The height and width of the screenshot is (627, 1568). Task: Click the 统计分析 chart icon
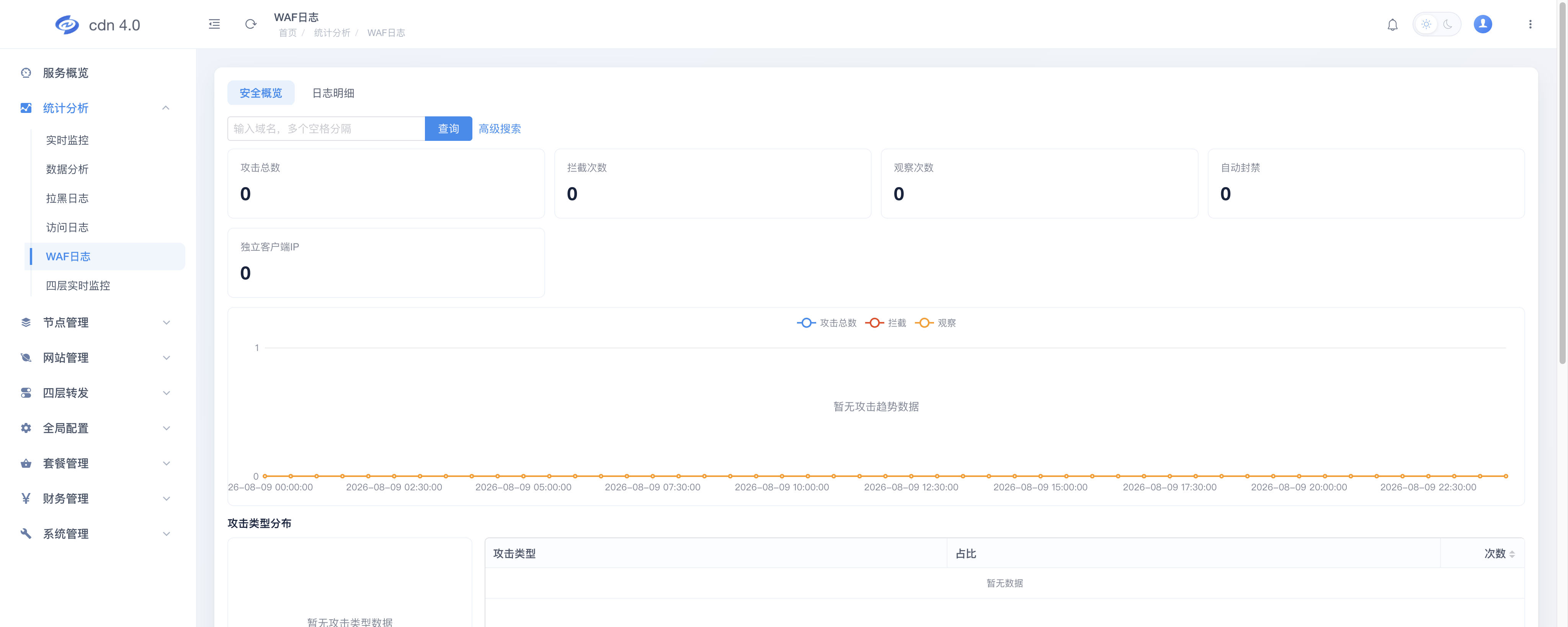click(x=26, y=108)
